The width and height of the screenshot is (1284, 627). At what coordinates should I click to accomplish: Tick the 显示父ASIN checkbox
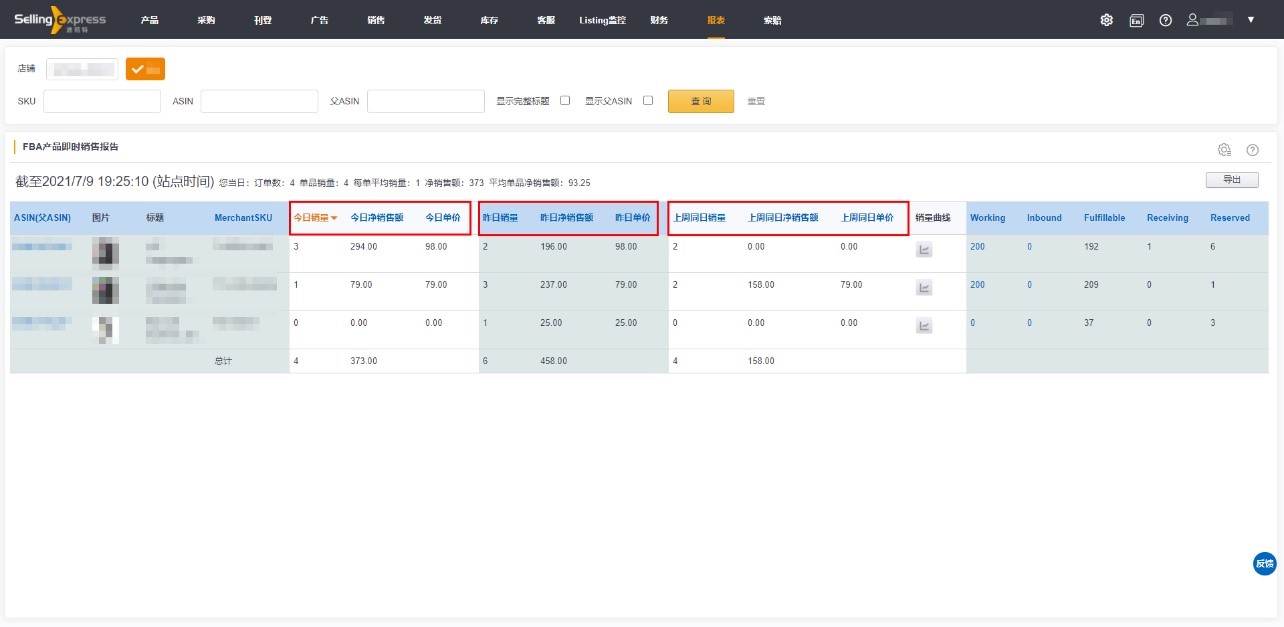tap(648, 101)
